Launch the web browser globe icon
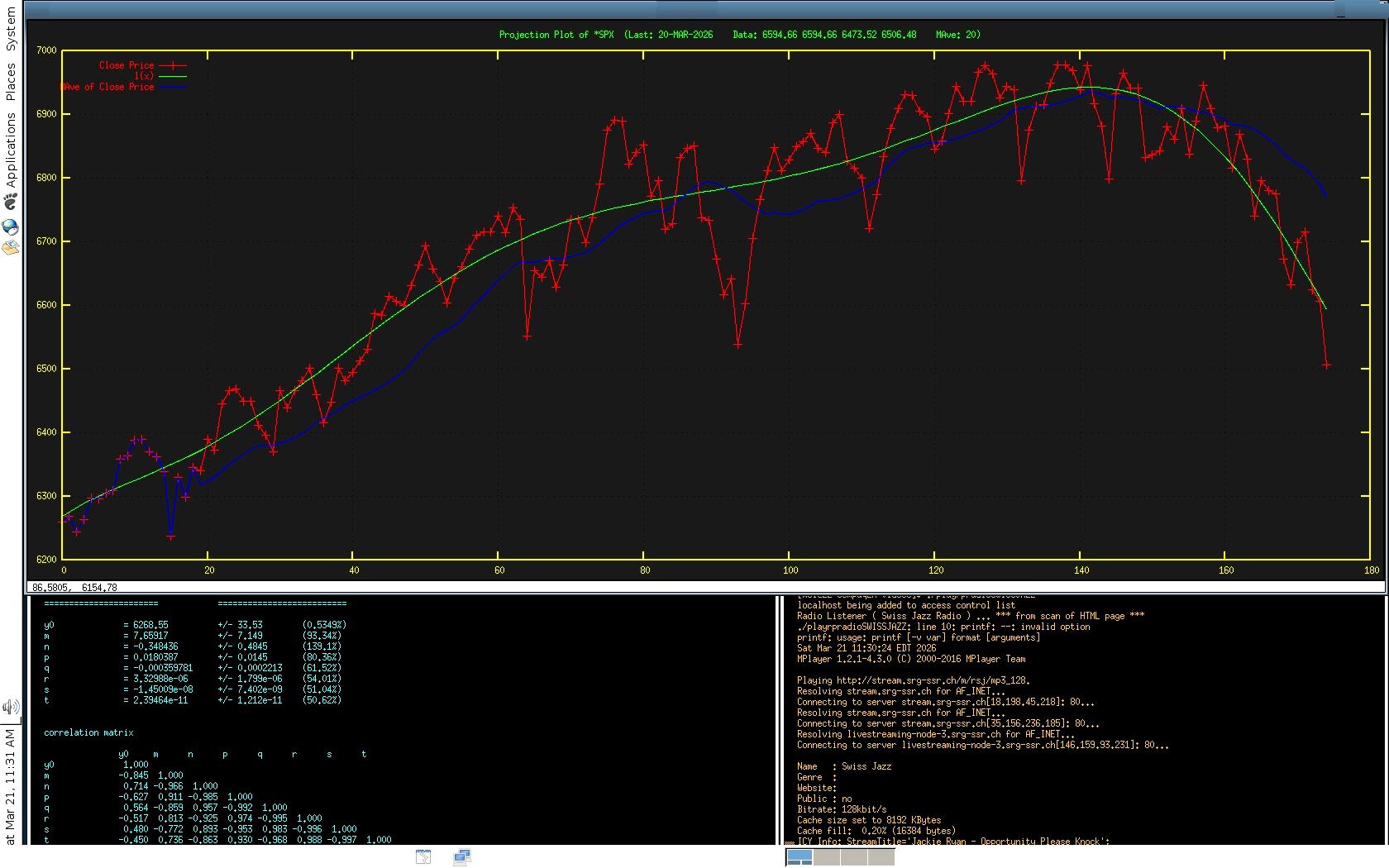Screen dimensions: 1389x868 point(11,227)
